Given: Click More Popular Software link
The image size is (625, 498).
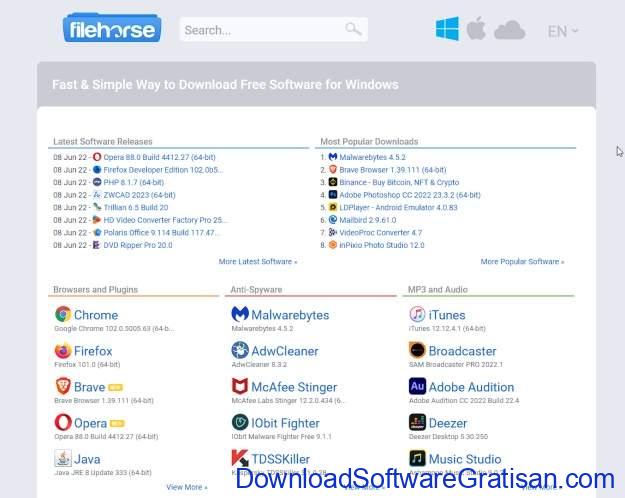Looking at the screenshot, I should [522, 262].
